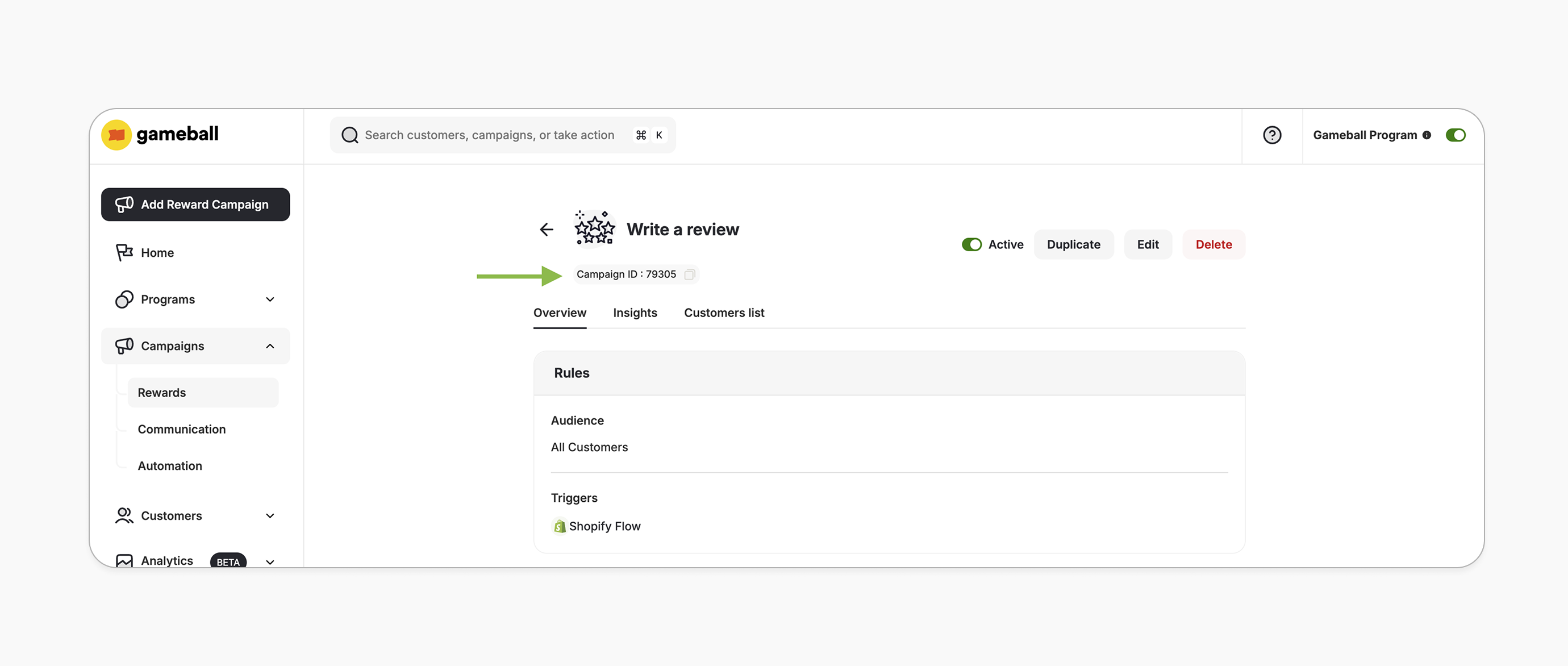
Task: Expand the Programs section
Action: [x=270, y=299]
